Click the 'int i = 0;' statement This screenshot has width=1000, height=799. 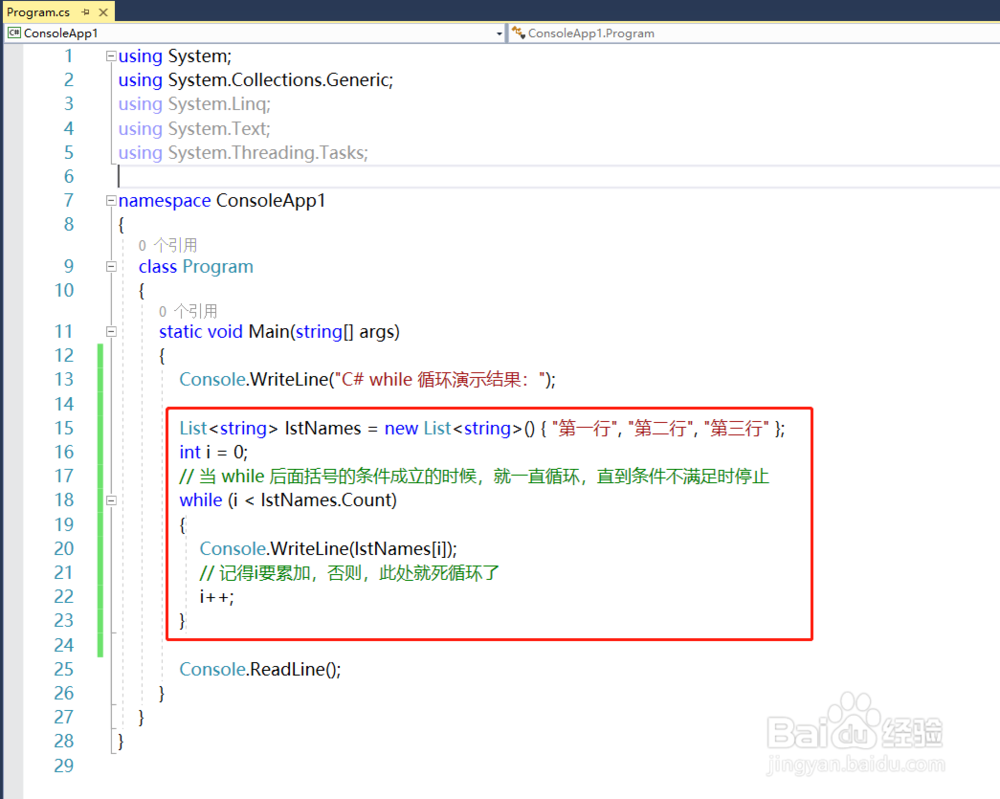click(x=214, y=452)
